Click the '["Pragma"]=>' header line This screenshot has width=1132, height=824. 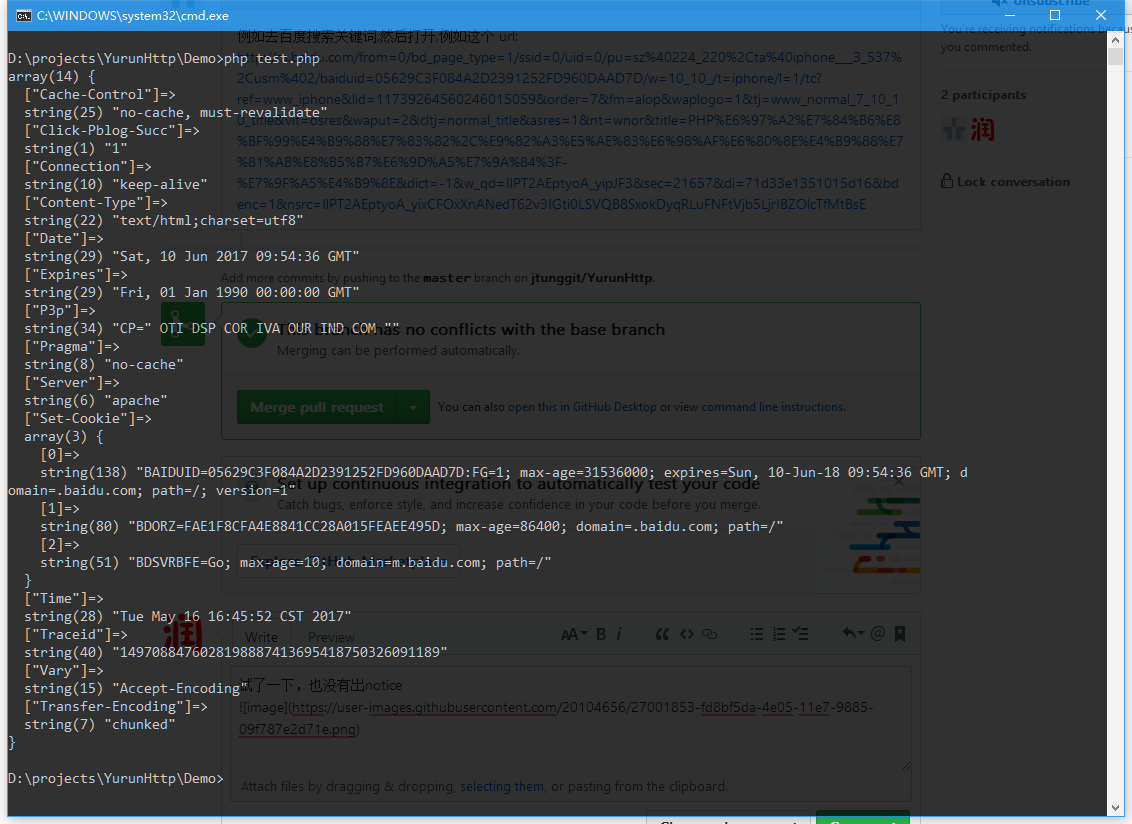tap(71, 347)
